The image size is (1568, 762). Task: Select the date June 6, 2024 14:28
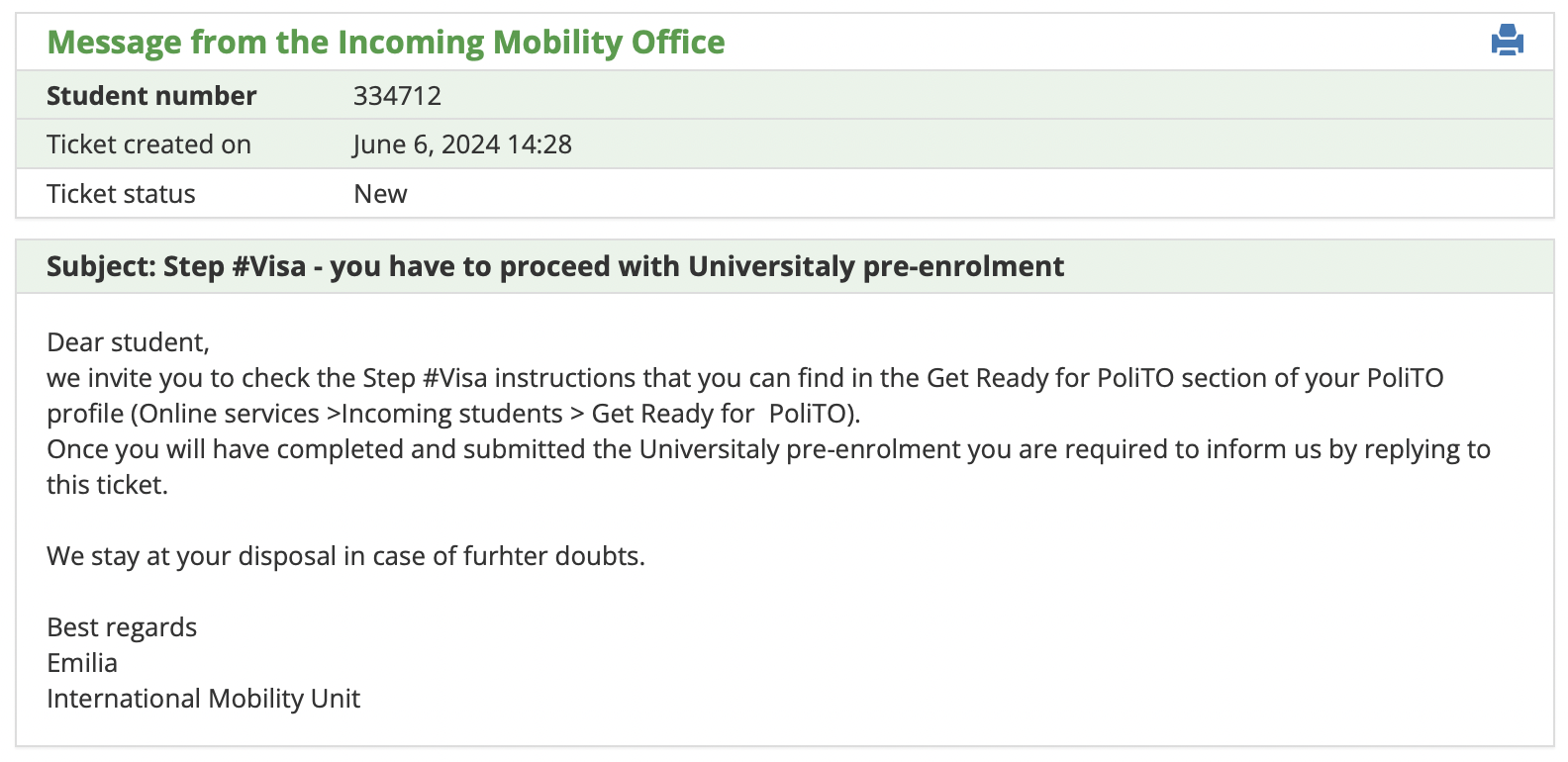(462, 144)
